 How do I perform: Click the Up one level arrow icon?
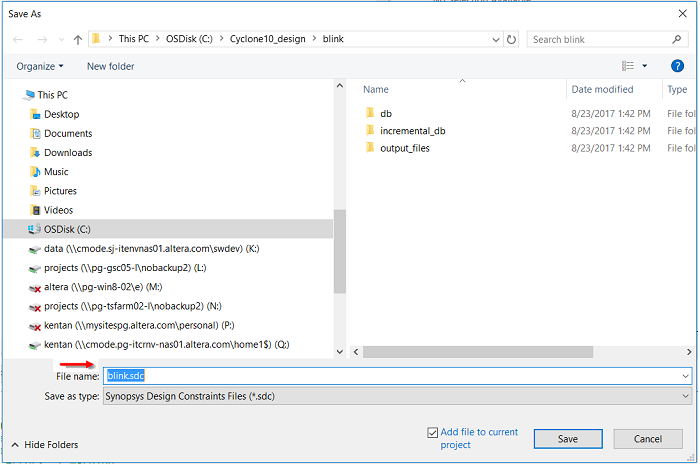(78, 40)
